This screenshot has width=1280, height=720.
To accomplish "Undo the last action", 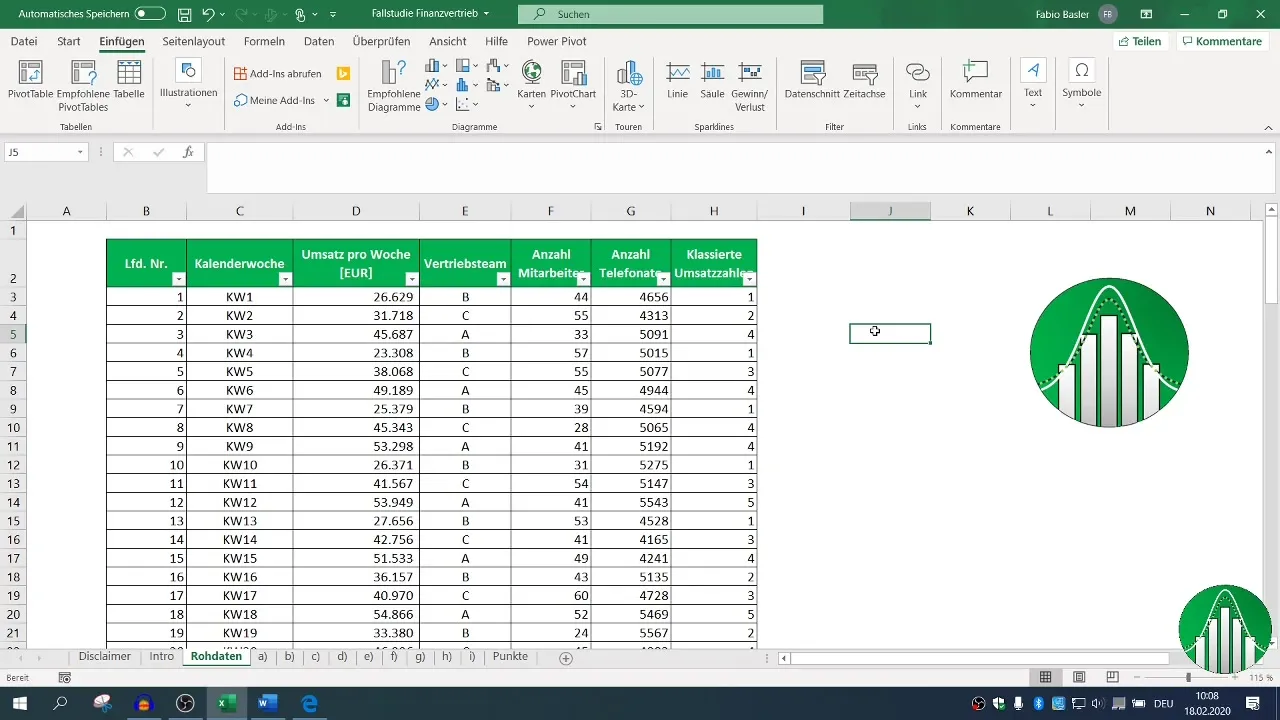I will pos(208,15).
